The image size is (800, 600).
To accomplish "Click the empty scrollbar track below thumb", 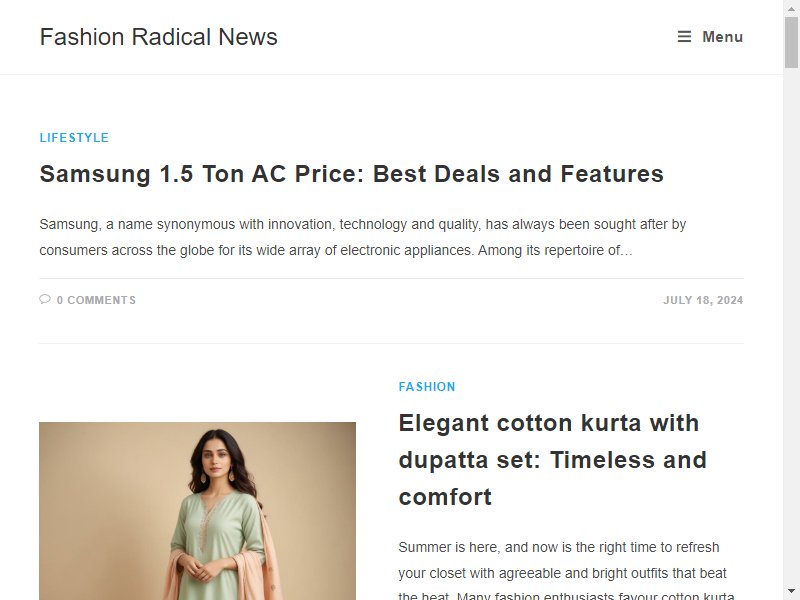I will tap(791, 327).
